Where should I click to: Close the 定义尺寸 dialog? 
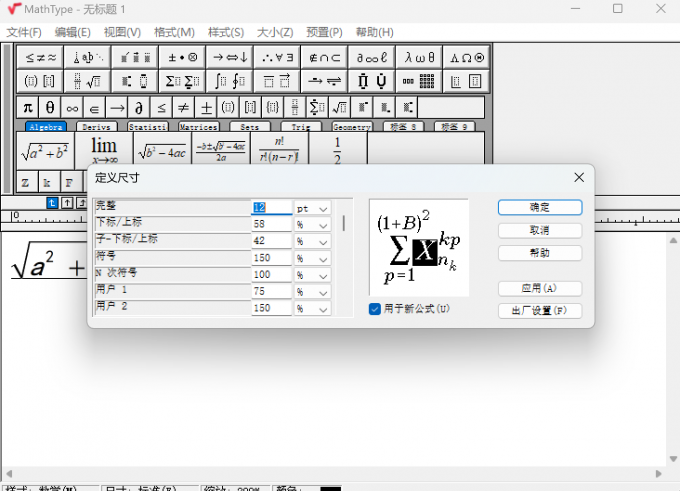[x=579, y=177]
